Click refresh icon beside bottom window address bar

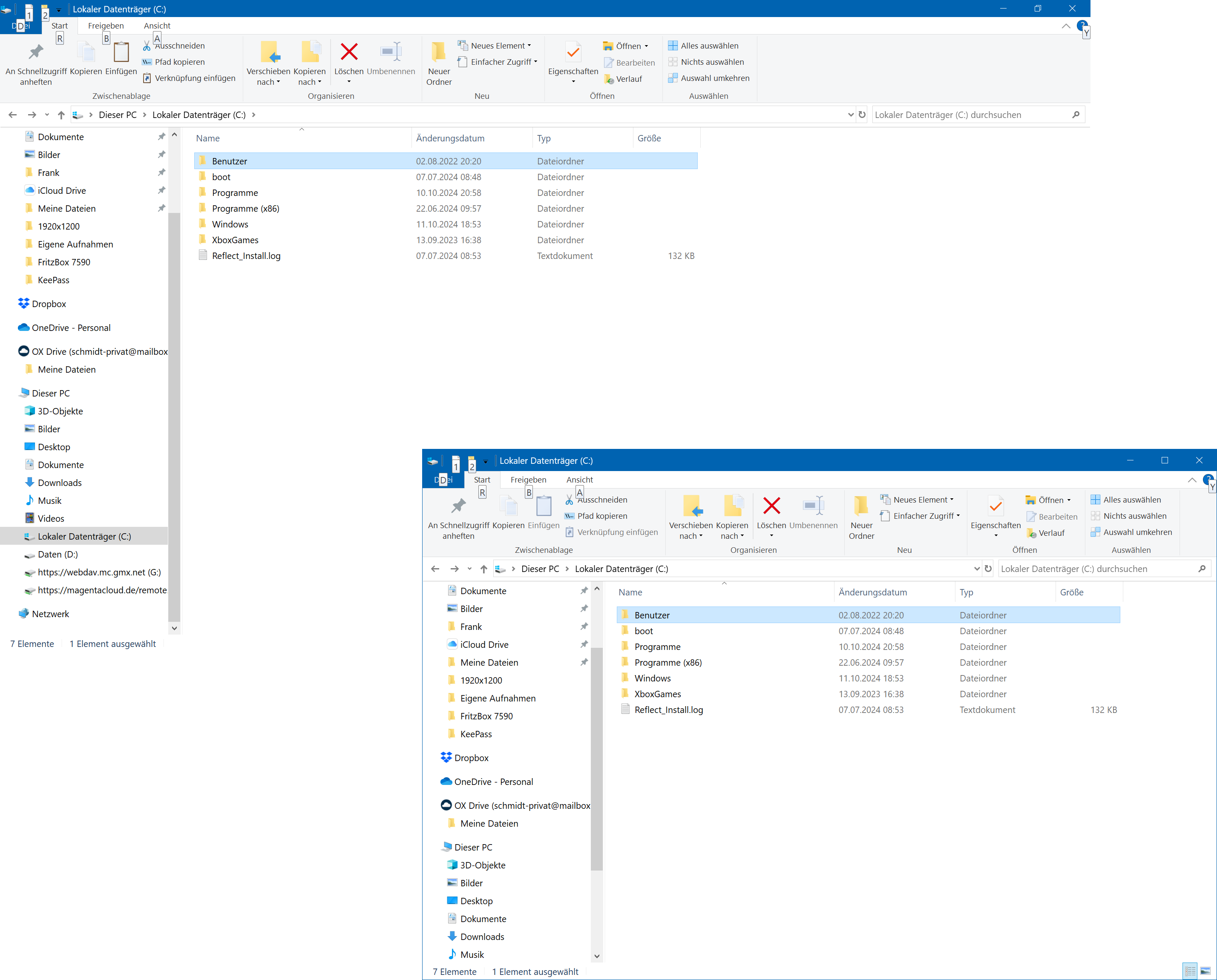988,569
